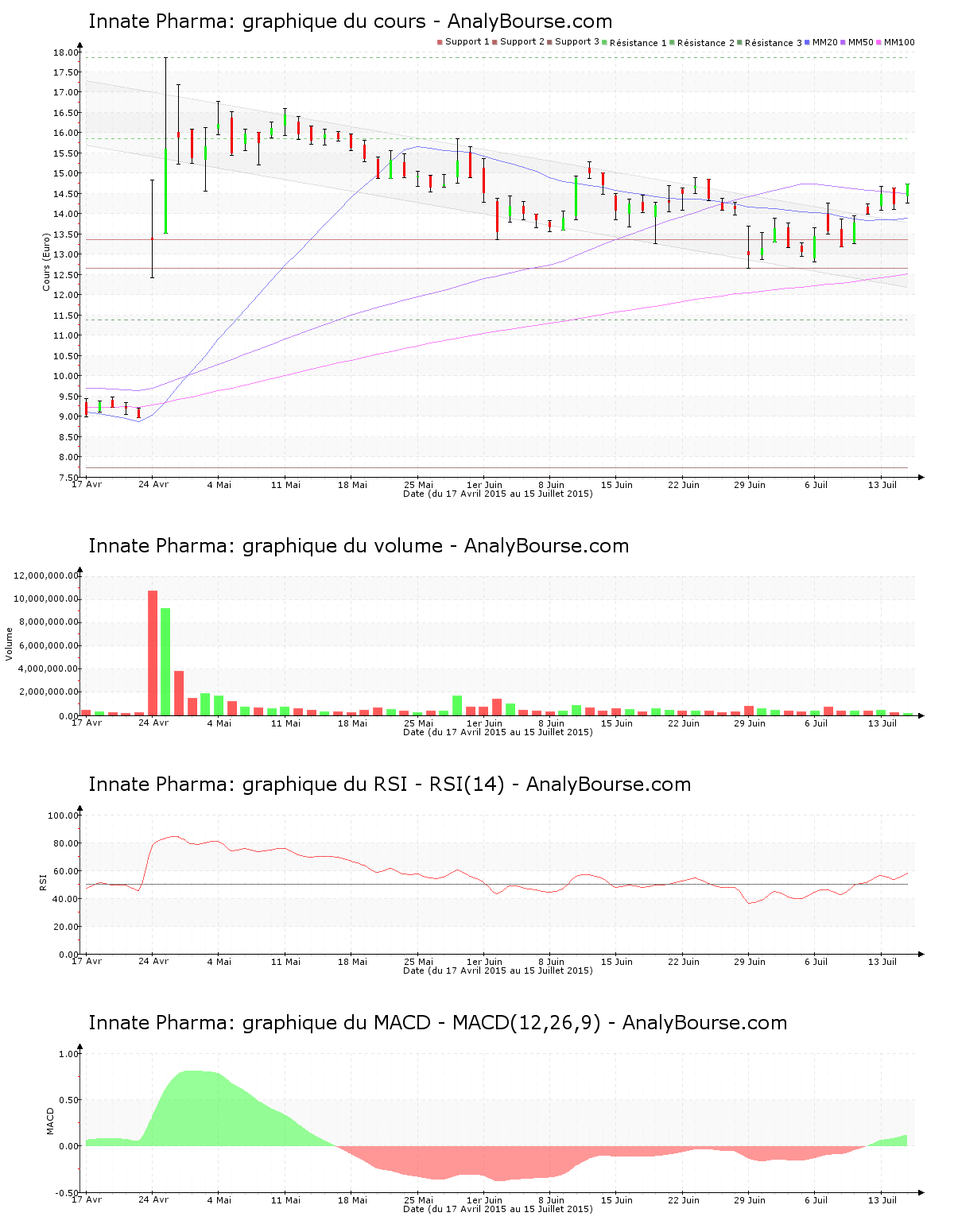Click the 80.00 RSI axis value
Image resolution: width=954 pixels, height=1232 pixels.
(x=66, y=843)
